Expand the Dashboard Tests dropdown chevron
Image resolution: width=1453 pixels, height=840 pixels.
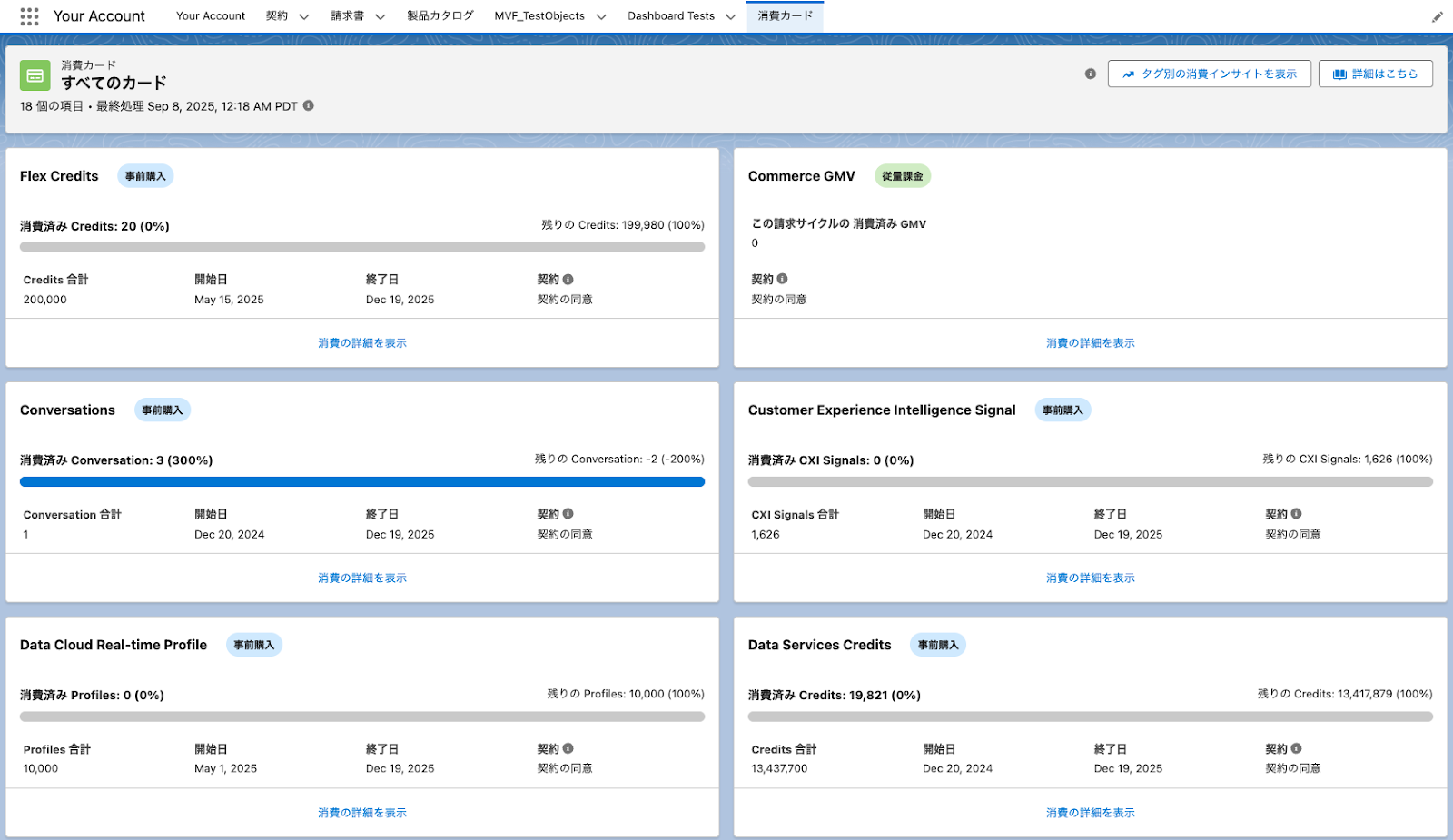731,16
